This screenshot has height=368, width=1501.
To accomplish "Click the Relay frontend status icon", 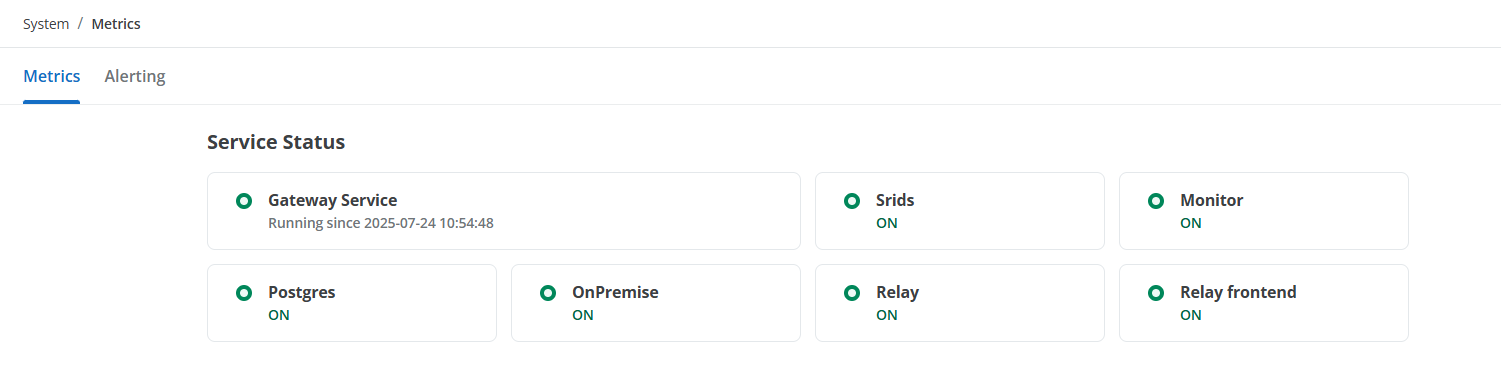I will point(1156,293).
